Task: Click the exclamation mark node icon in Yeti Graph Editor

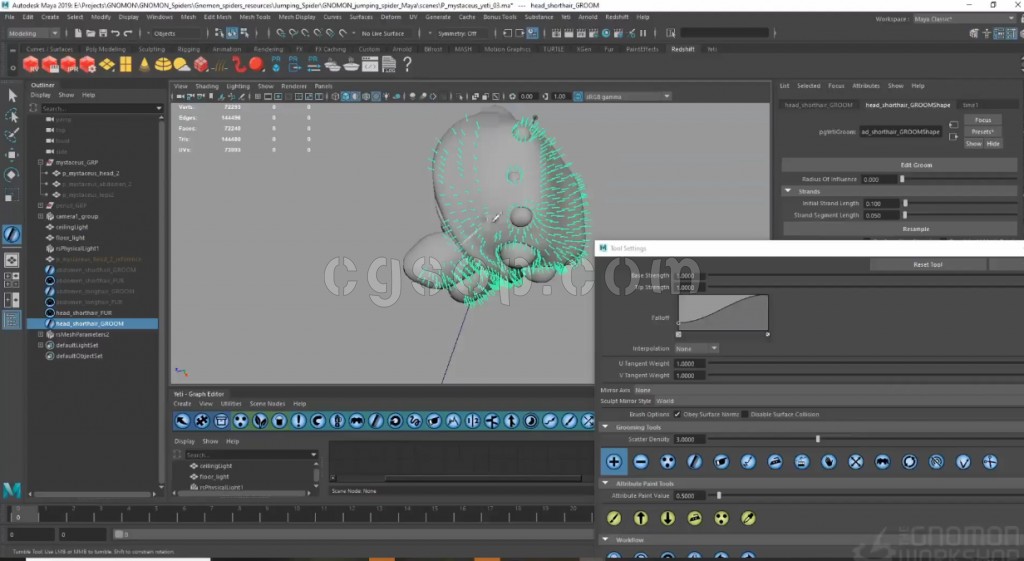Action: 298,421
